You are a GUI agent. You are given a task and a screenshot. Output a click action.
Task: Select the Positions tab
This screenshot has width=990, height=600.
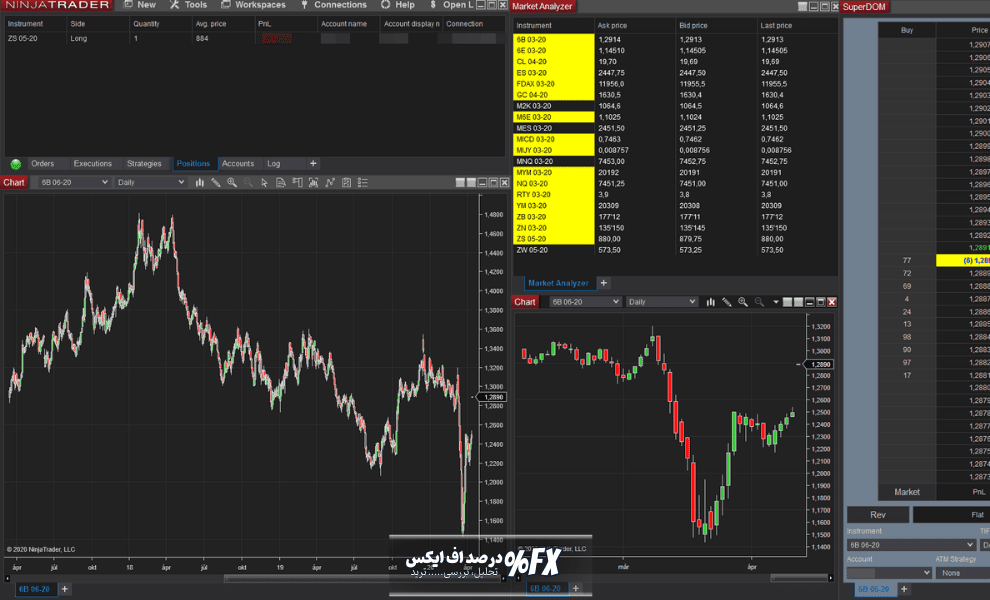pos(193,164)
